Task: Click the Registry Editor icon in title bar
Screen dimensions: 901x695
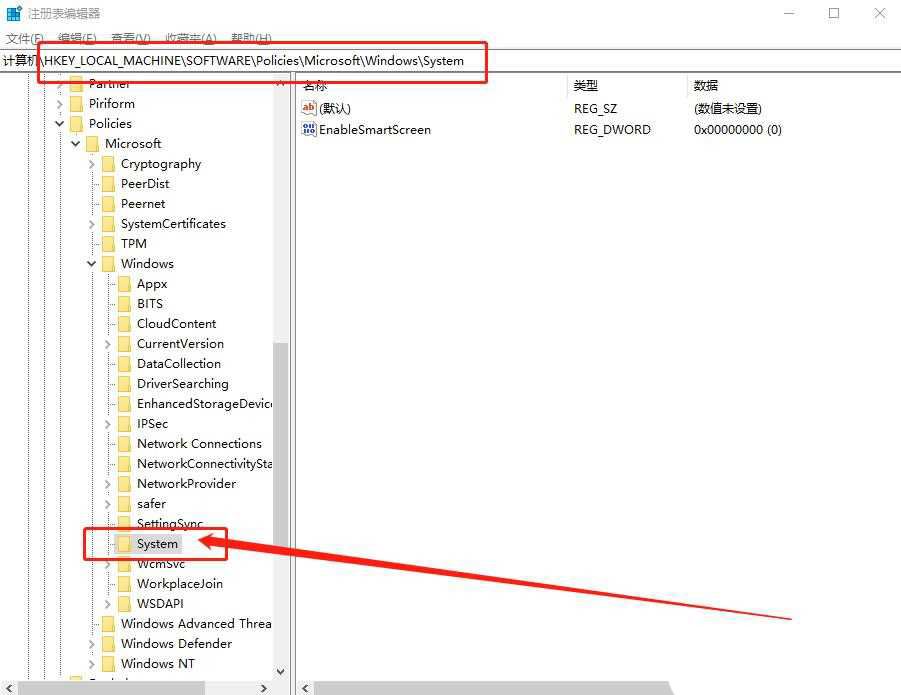Action: [x=13, y=12]
